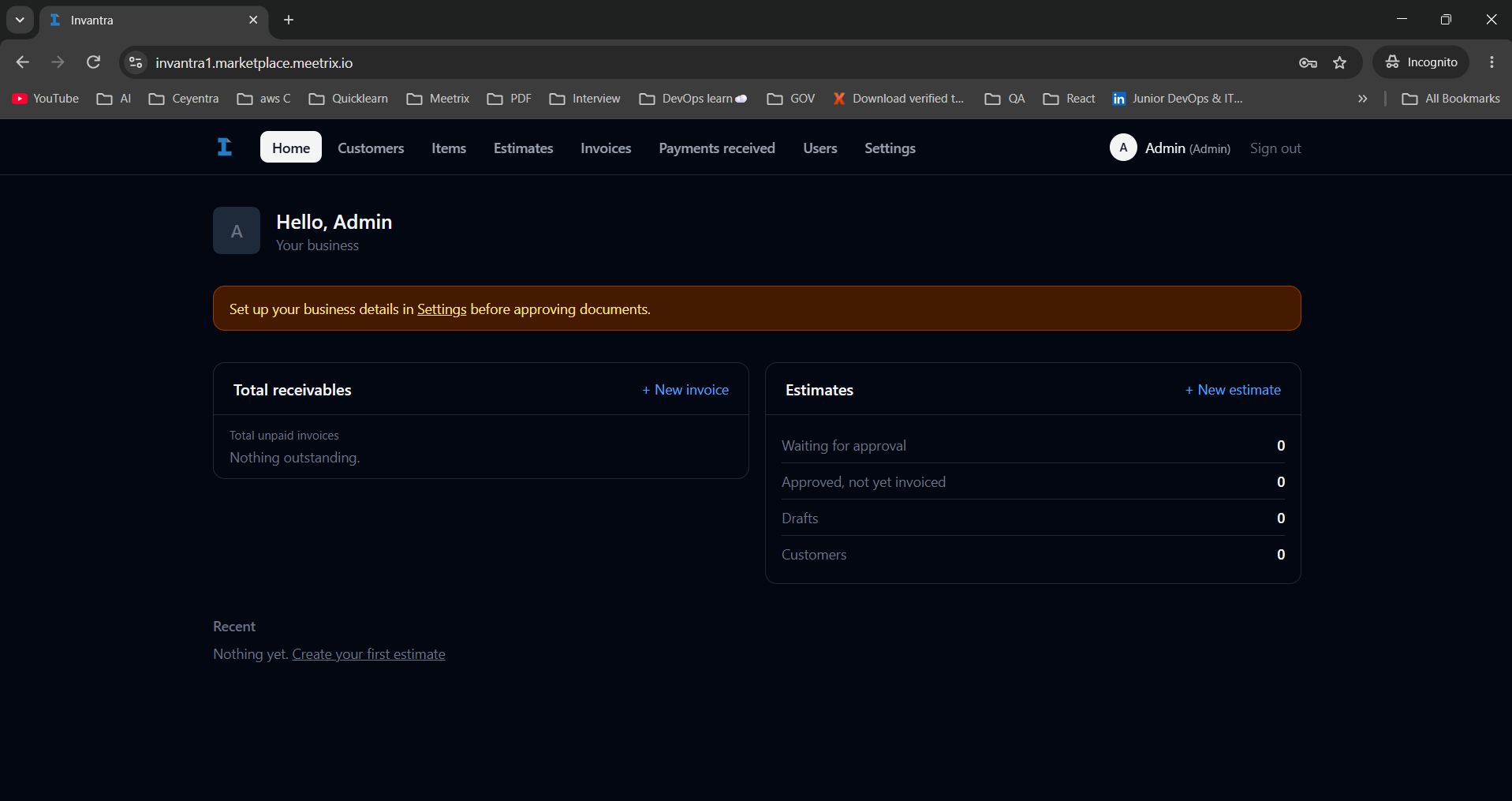
Task: Go to the Home tab
Action: click(291, 148)
